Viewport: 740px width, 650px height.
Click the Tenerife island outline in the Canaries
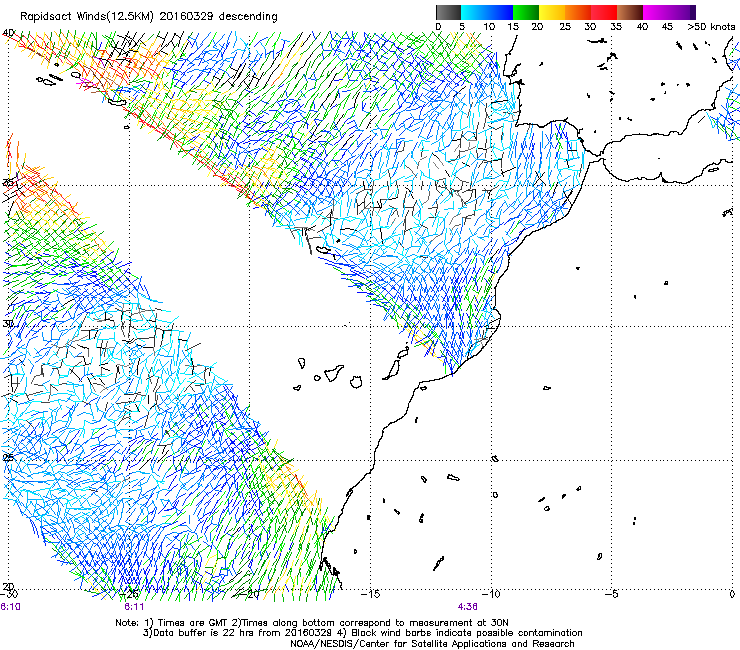333,373
